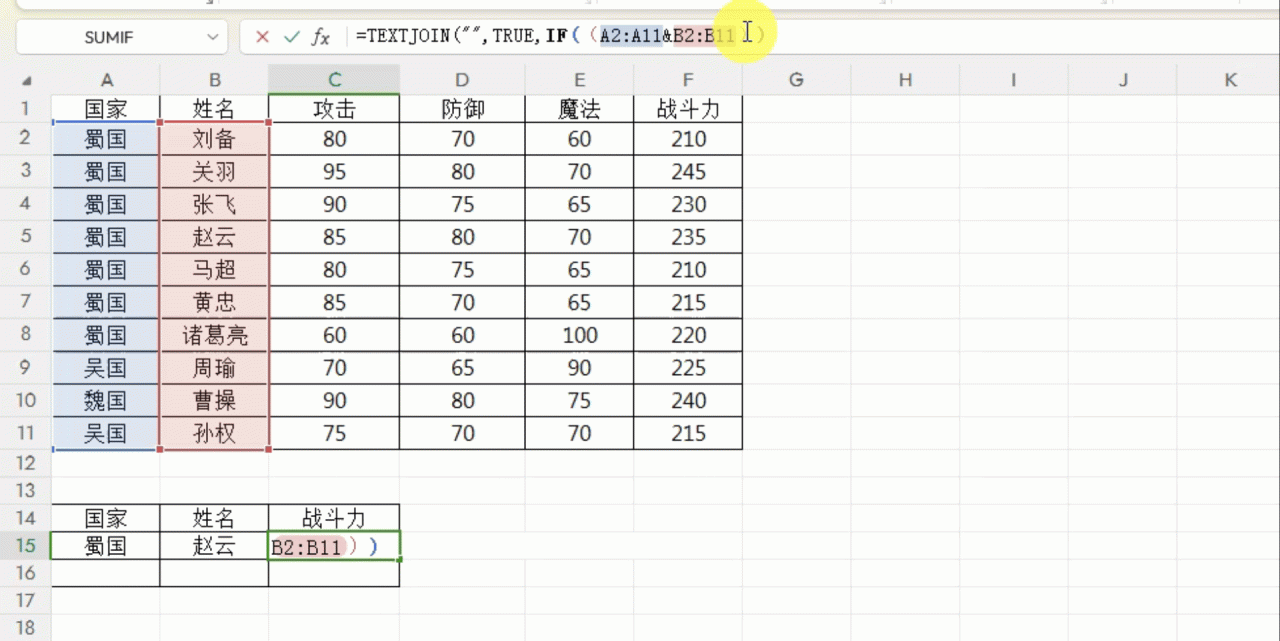Screen dimensions: 1280x641
Task: Select column B header
Action: [214, 80]
